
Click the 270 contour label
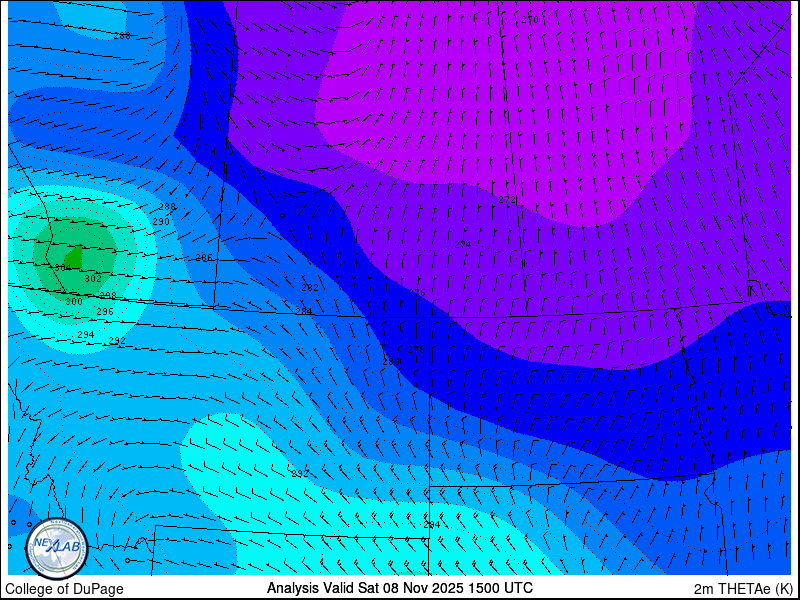(x=530, y=20)
